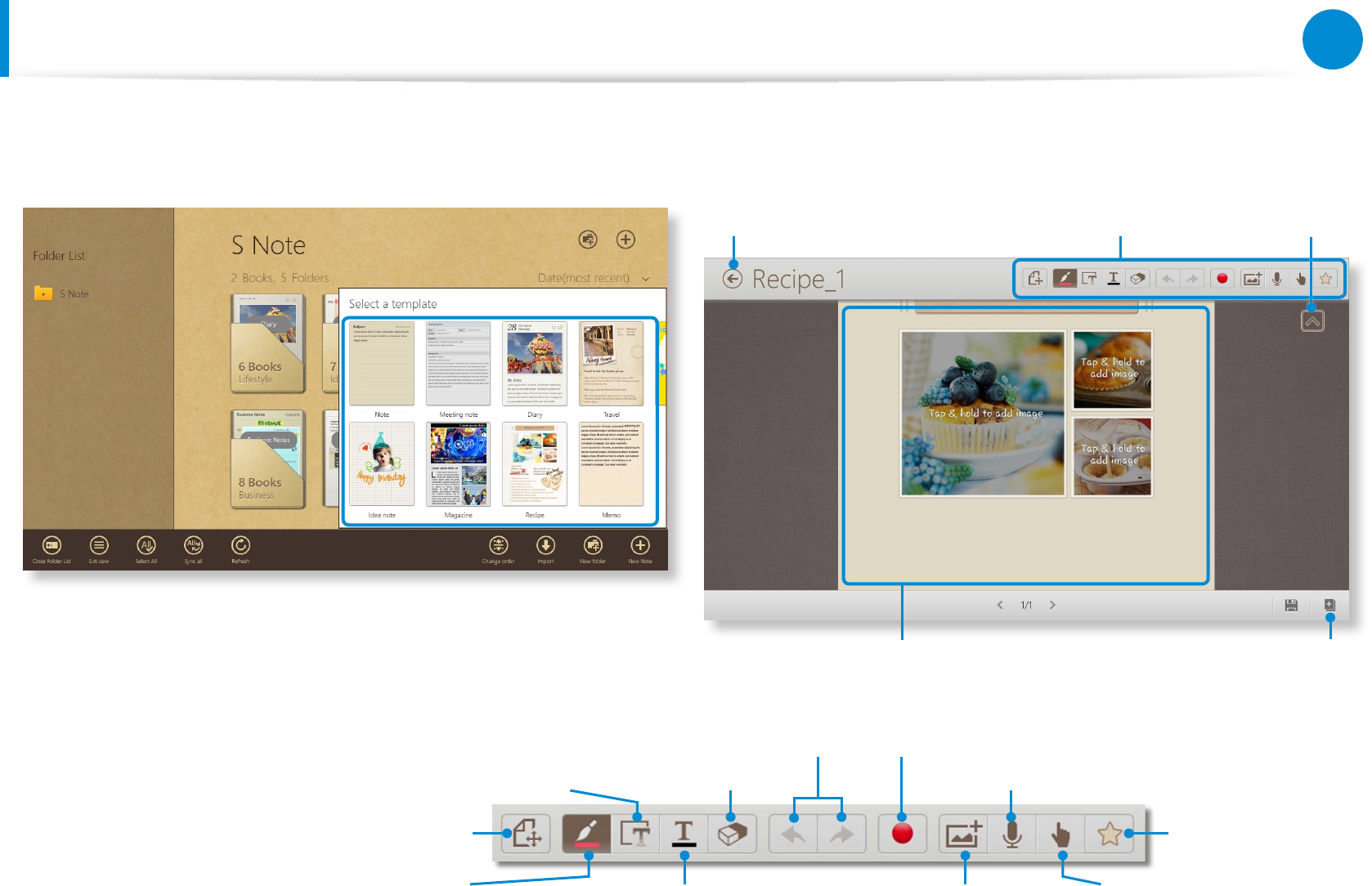
Task: Click the star icon in the enlarged toolbar
Action: point(1110,834)
